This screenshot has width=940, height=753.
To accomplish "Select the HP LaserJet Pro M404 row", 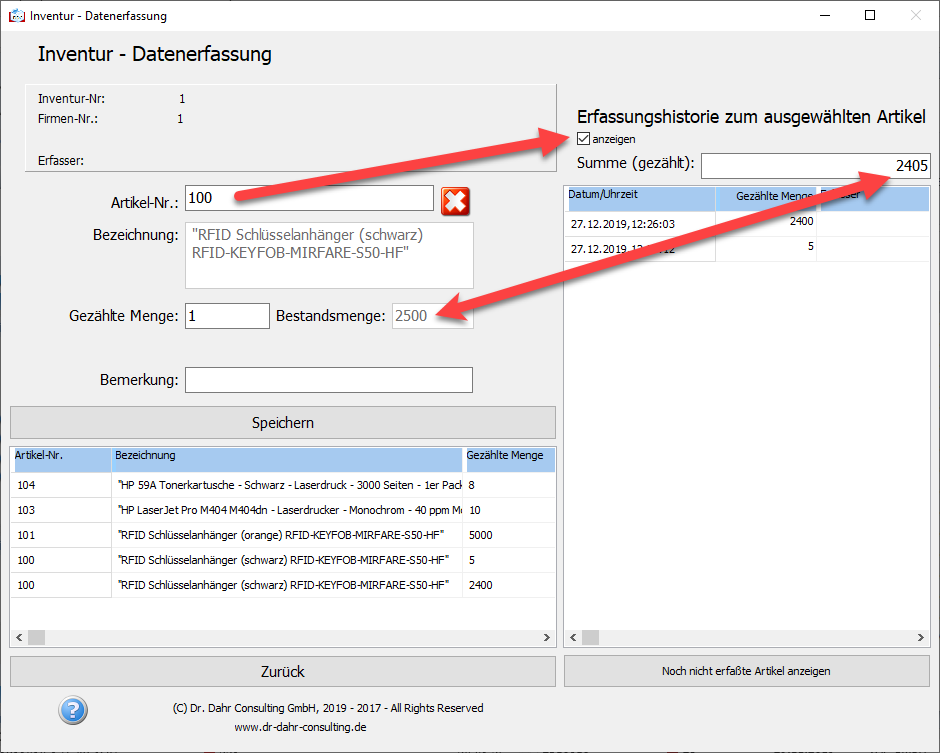I will coord(282,510).
